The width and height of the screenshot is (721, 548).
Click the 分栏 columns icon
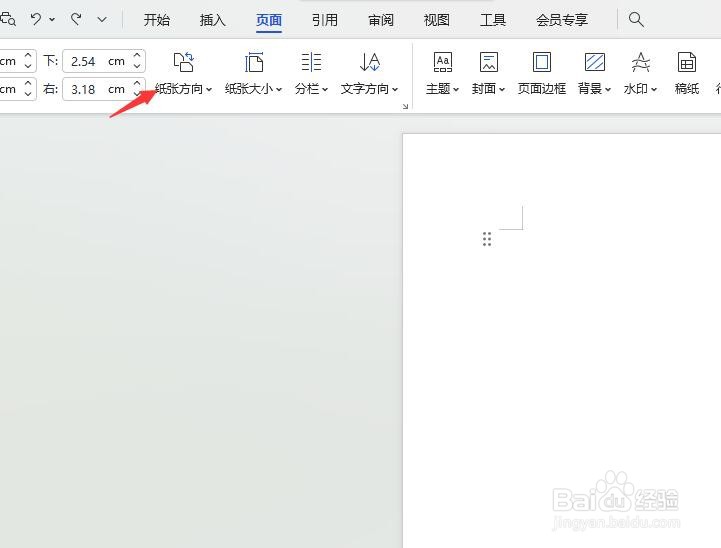(x=311, y=62)
